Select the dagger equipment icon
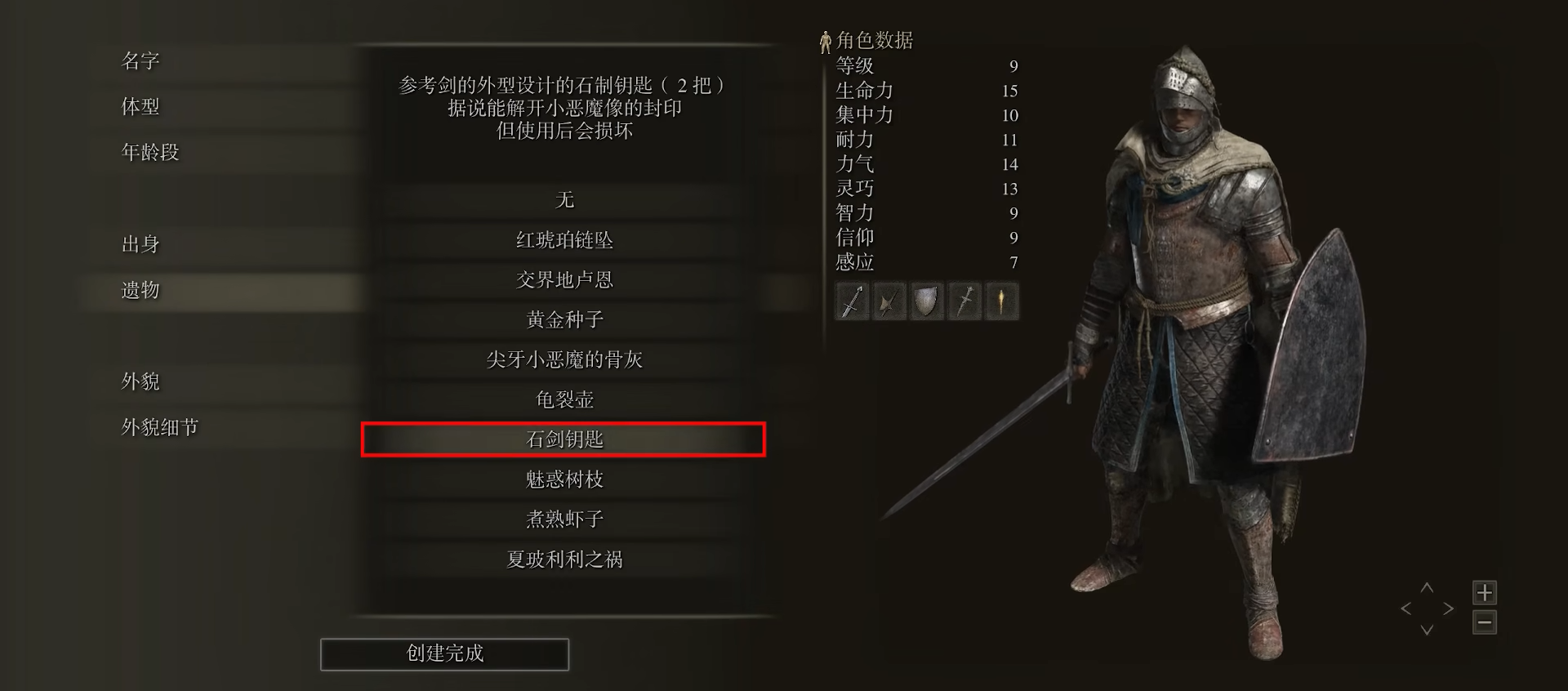Image resolution: width=1568 pixels, height=691 pixels. coord(964,301)
